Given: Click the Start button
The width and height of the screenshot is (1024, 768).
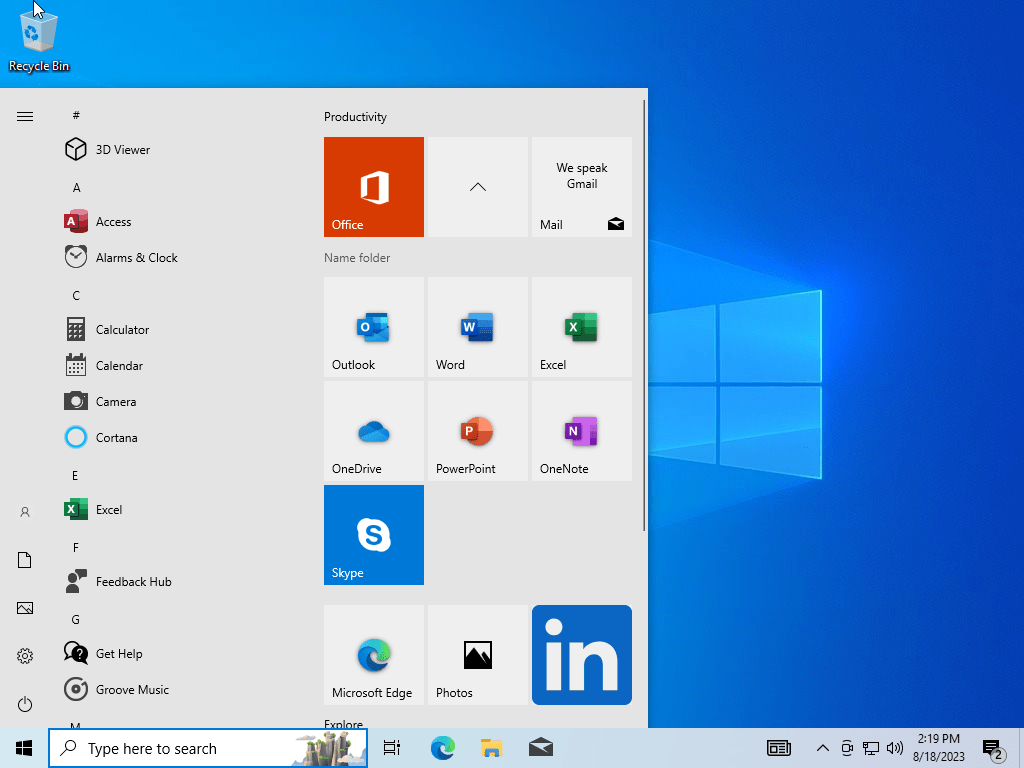Looking at the screenshot, I should pyautogui.click(x=24, y=748).
